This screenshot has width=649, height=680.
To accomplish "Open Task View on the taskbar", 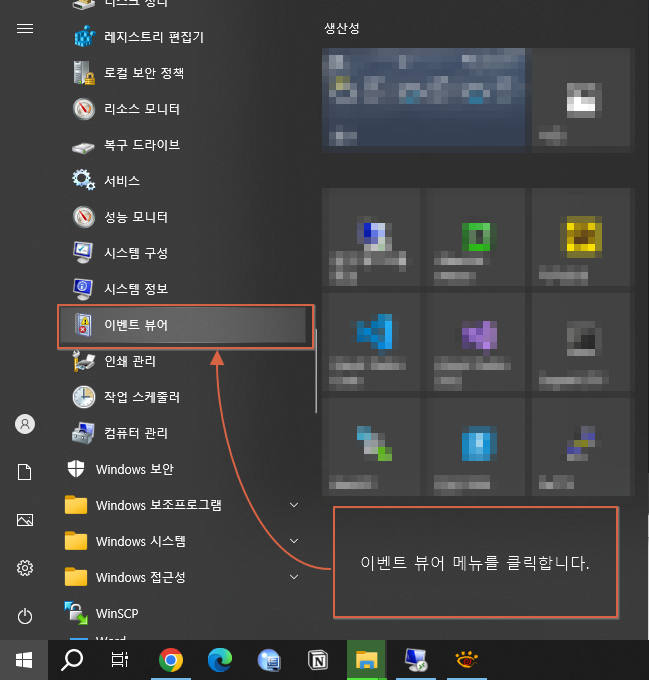I will pos(120,660).
